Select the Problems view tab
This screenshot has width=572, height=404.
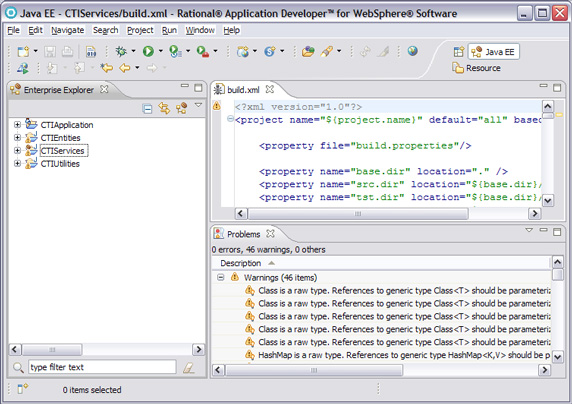click(243, 234)
